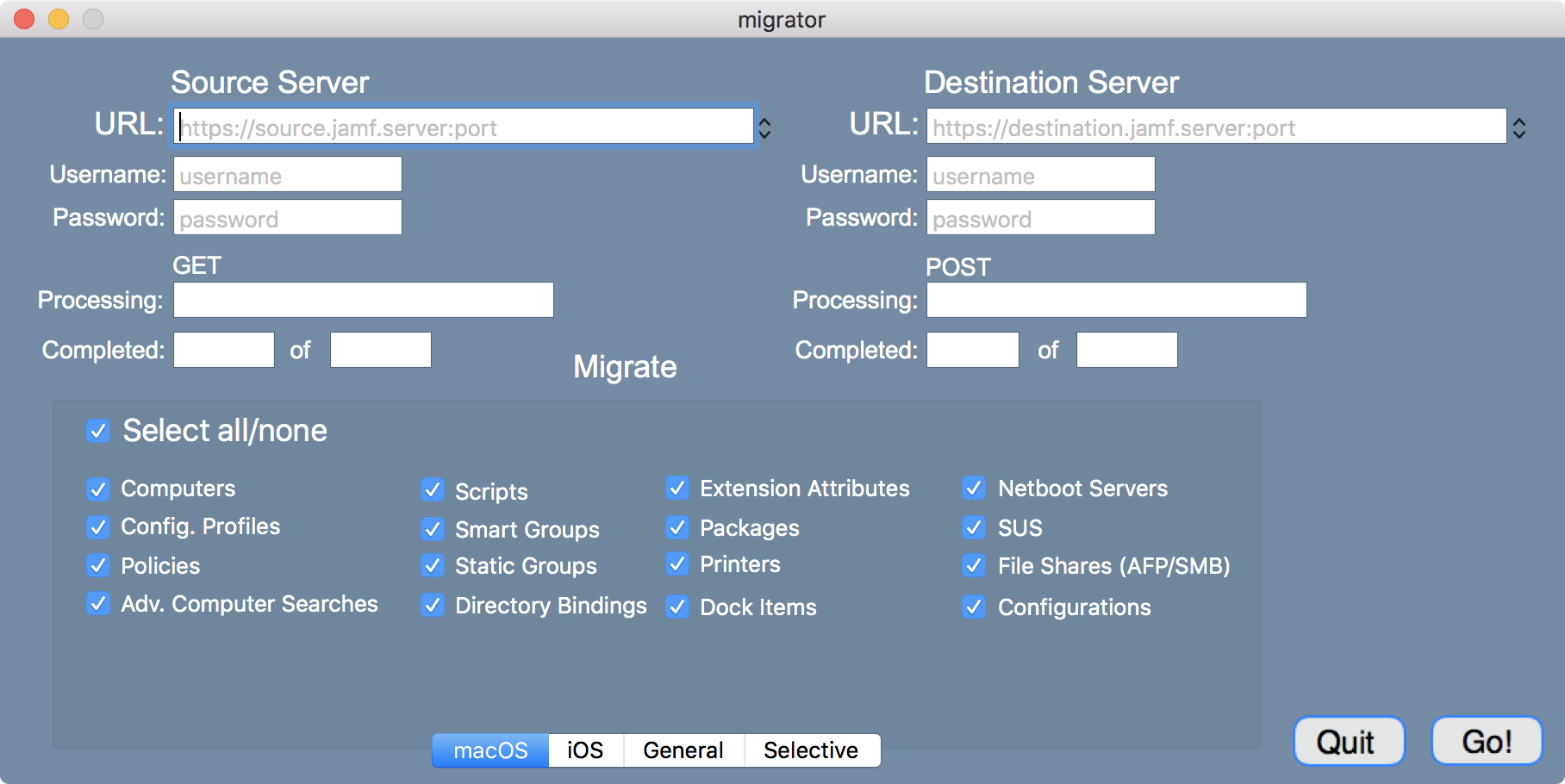Uncheck the Netboot Servers checkbox
This screenshot has width=1565, height=784.
974,488
